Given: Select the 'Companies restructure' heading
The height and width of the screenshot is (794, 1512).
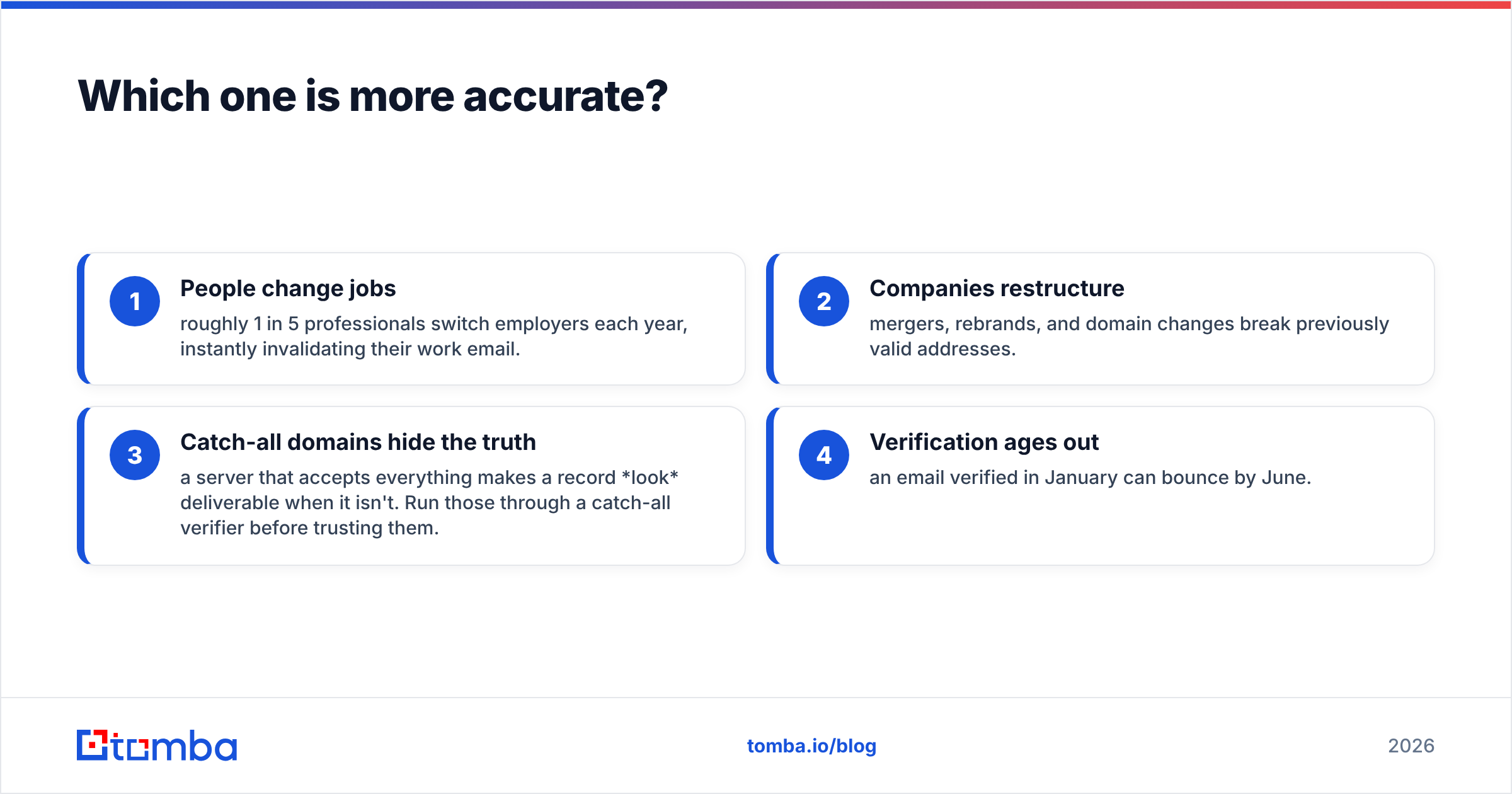Looking at the screenshot, I should [x=997, y=288].
